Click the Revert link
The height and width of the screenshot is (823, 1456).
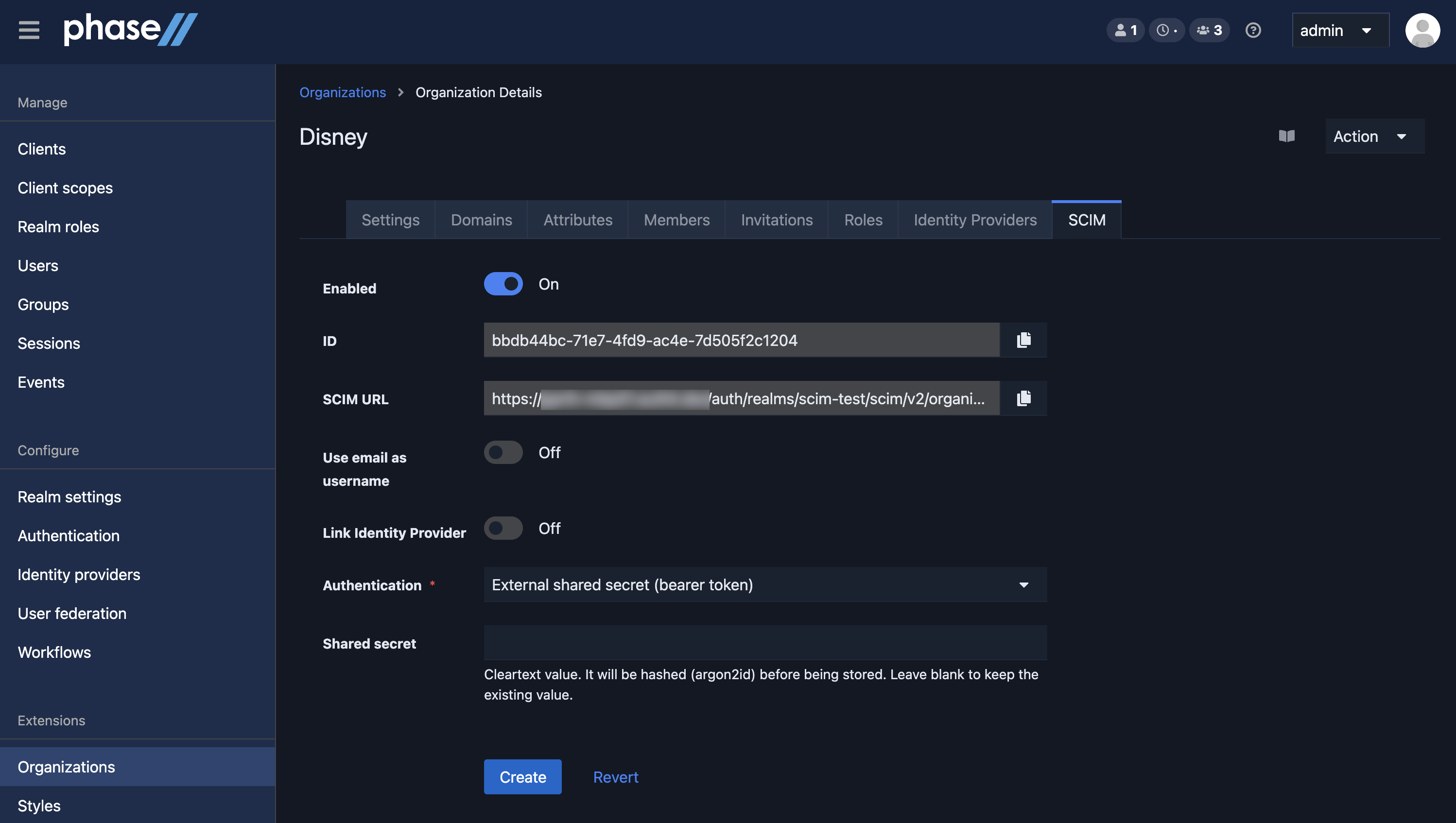pos(615,777)
